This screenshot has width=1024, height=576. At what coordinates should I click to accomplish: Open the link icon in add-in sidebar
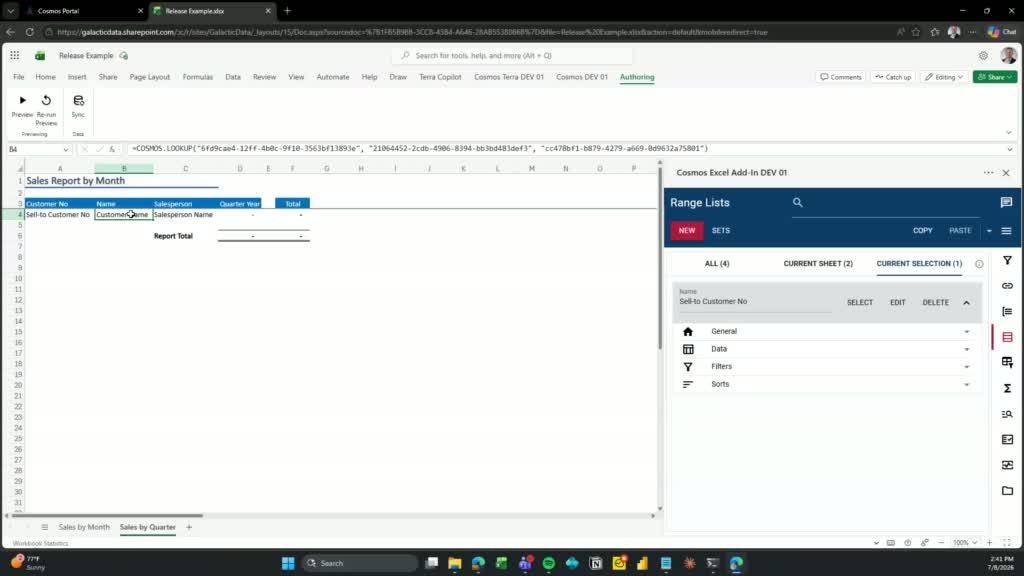click(1007, 286)
